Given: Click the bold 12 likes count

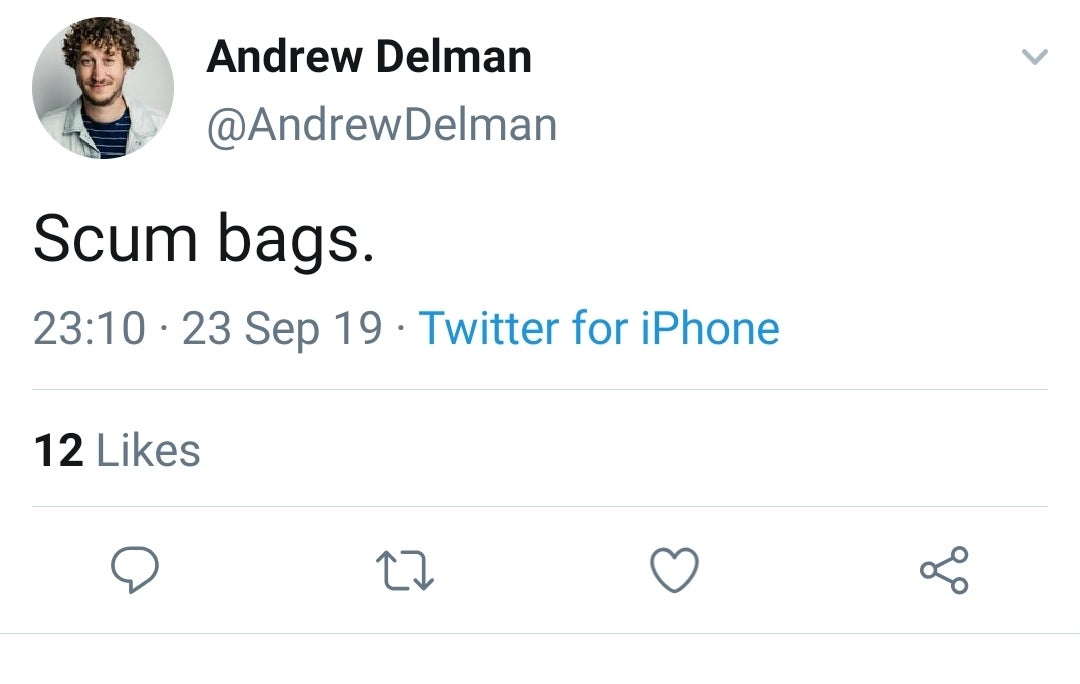Looking at the screenshot, I should click(x=59, y=450).
